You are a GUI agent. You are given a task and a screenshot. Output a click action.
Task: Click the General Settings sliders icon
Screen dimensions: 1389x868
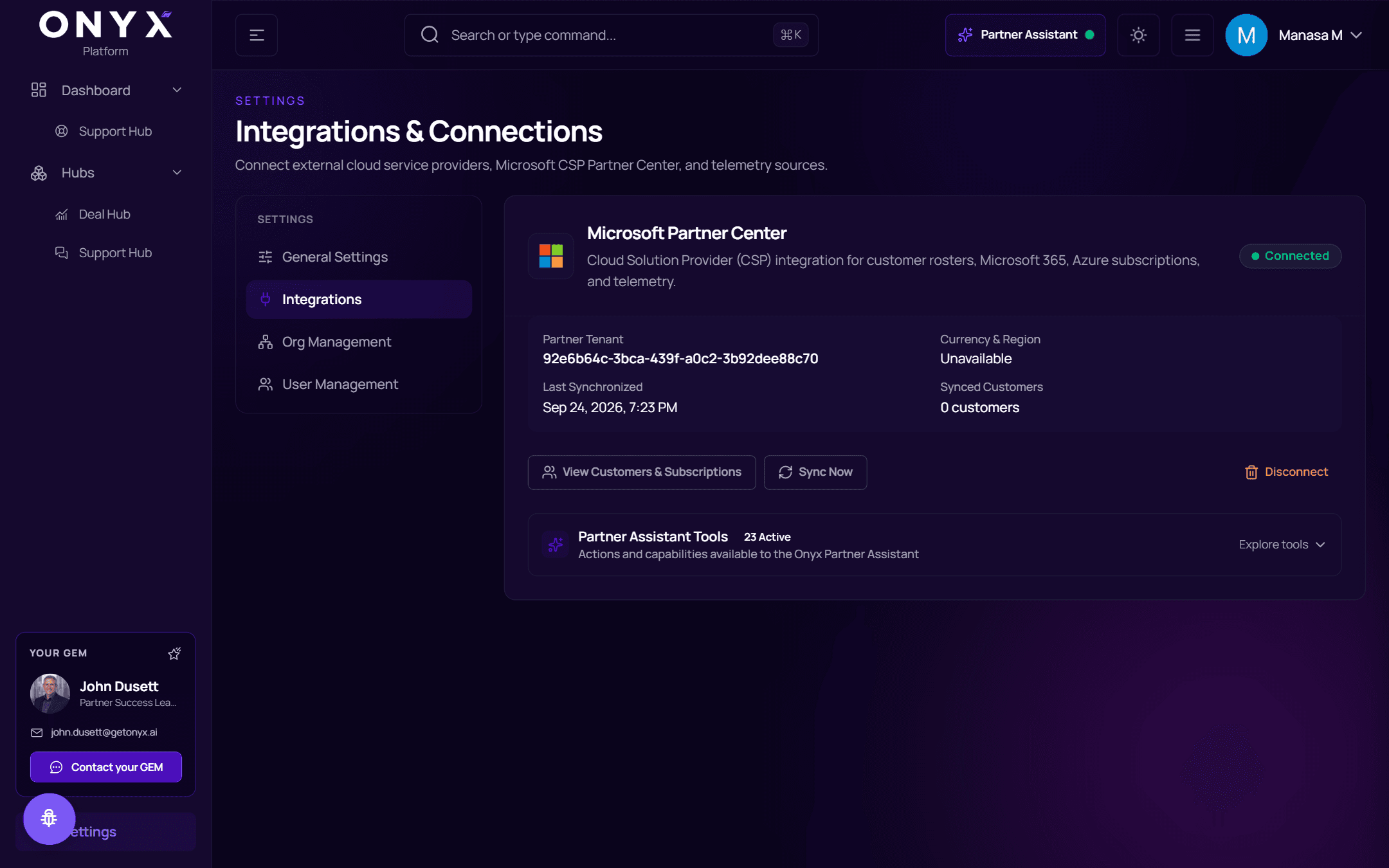coord(265,257)
